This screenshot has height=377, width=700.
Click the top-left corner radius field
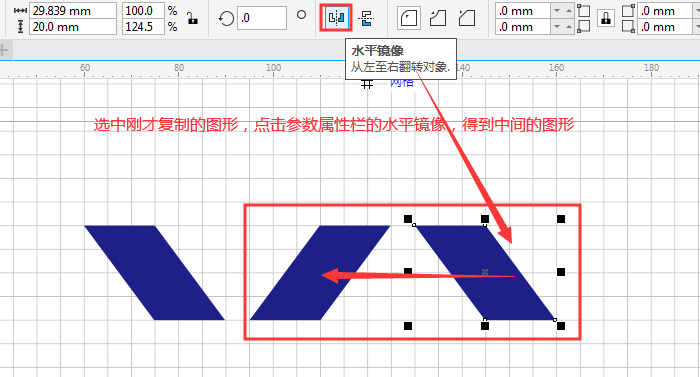523,11
